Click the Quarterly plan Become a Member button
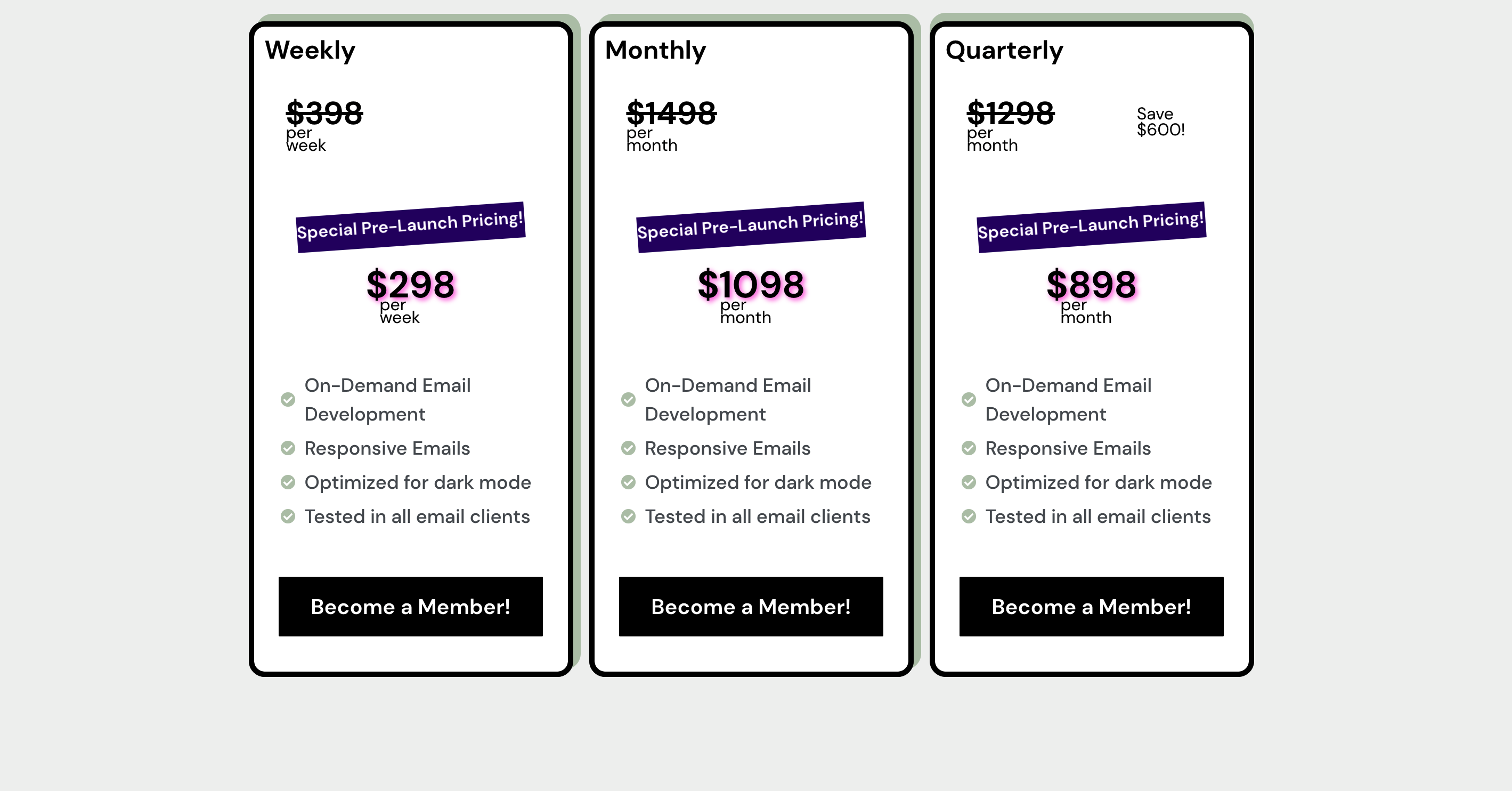This screenshot has height=791, width=1512. (x=1091, y=606)
